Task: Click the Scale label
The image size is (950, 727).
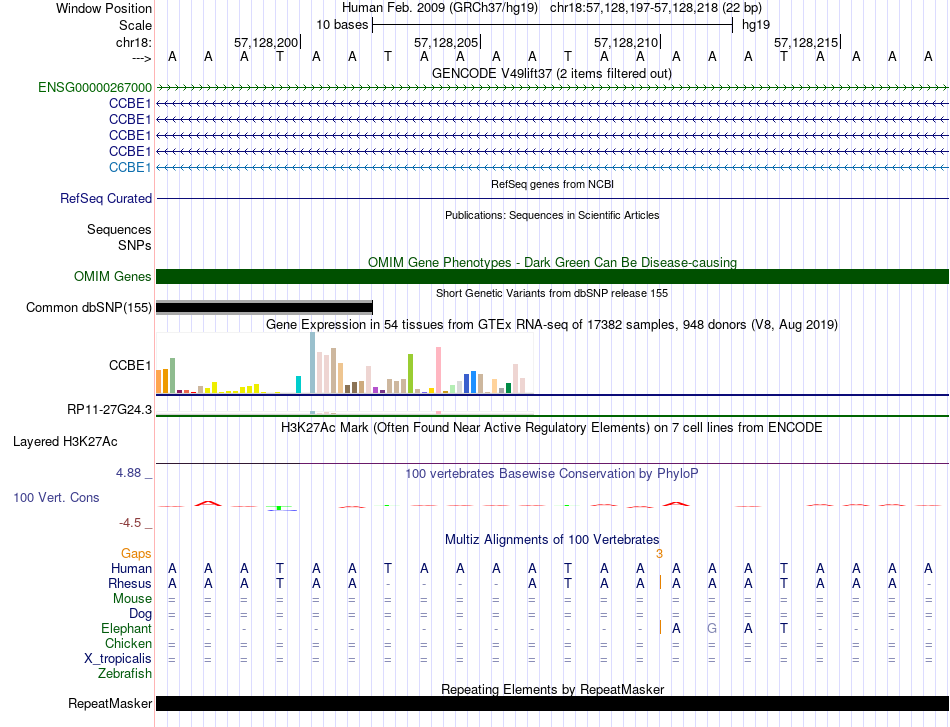Action: (135, 25)
